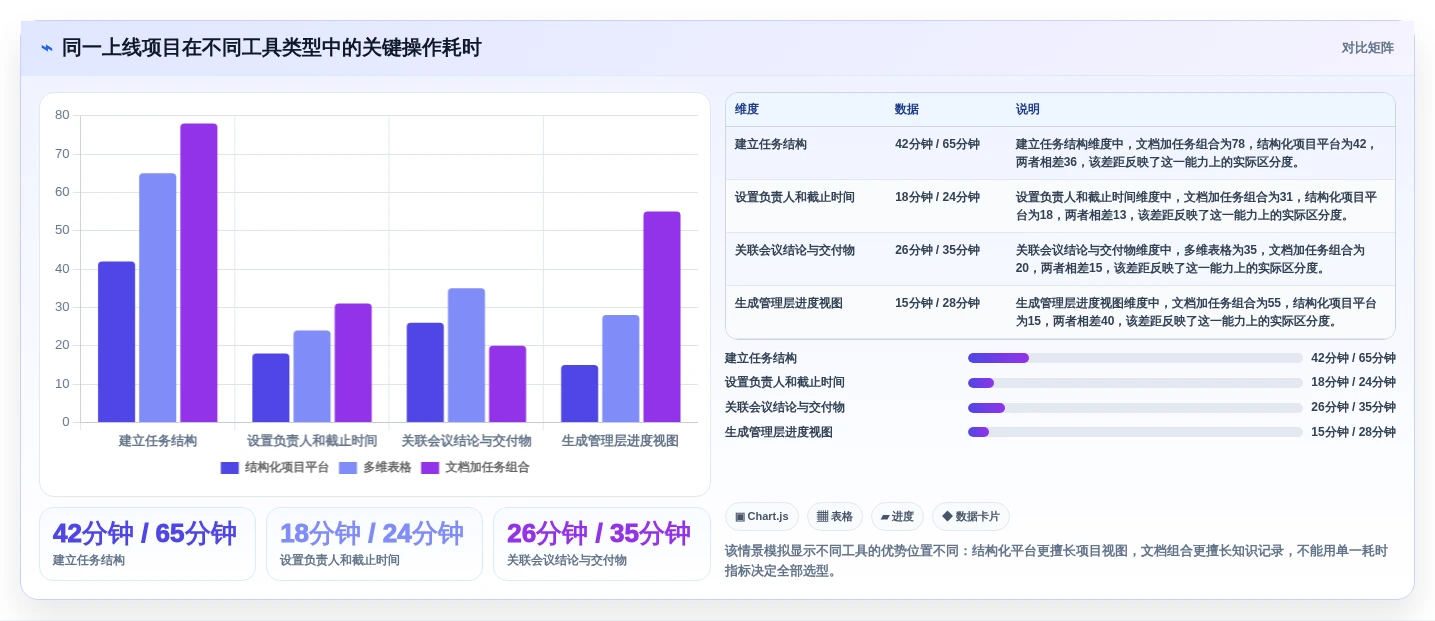Click 结构化项目平台 bar for 建立任务结构
Screen dimensions: 1435x621
click(x=116, y=342)
